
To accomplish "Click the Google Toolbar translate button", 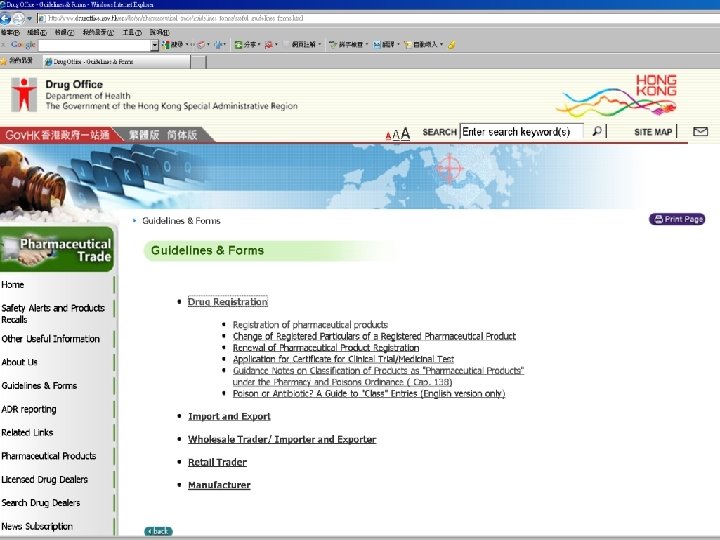I will (386, 45).
